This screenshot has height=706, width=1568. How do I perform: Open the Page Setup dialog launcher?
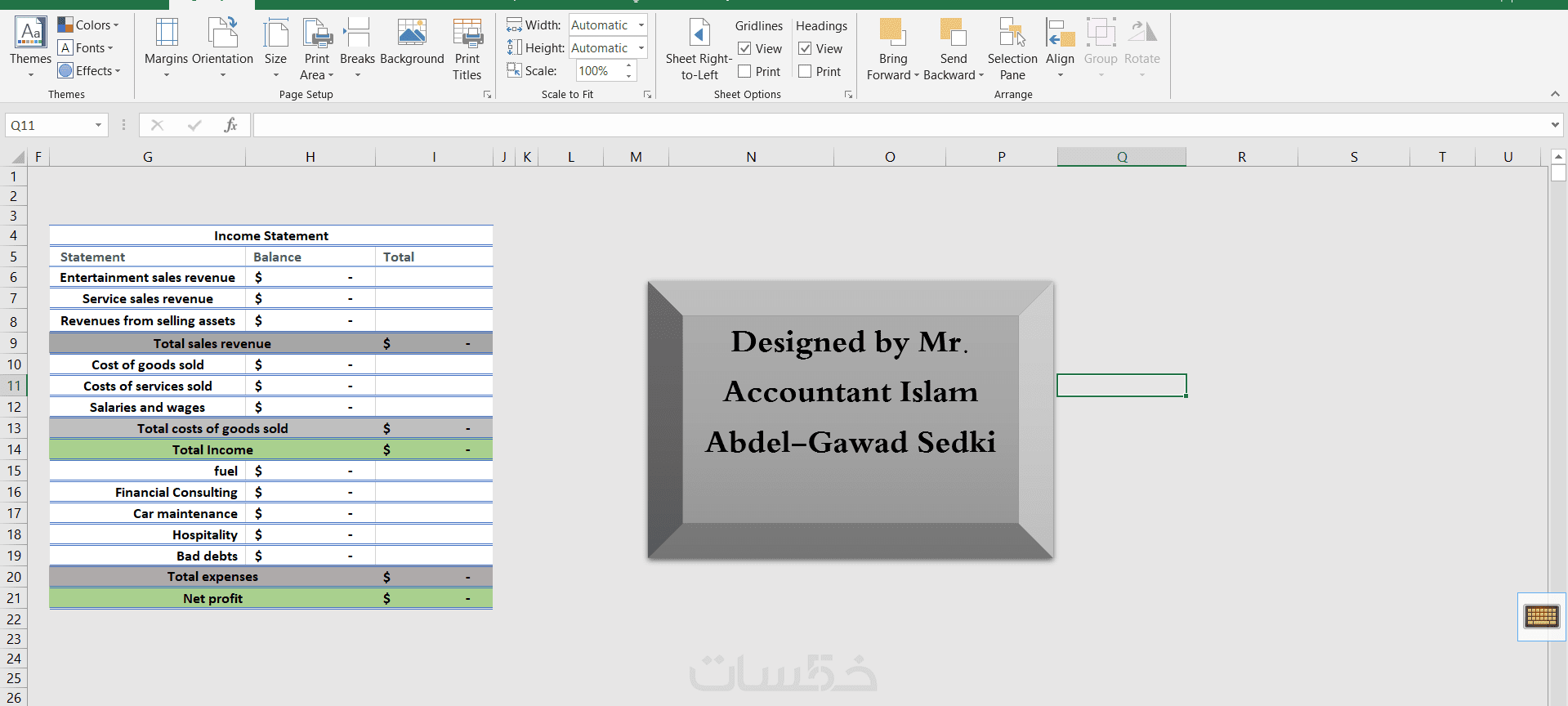(x=488, y=95)
